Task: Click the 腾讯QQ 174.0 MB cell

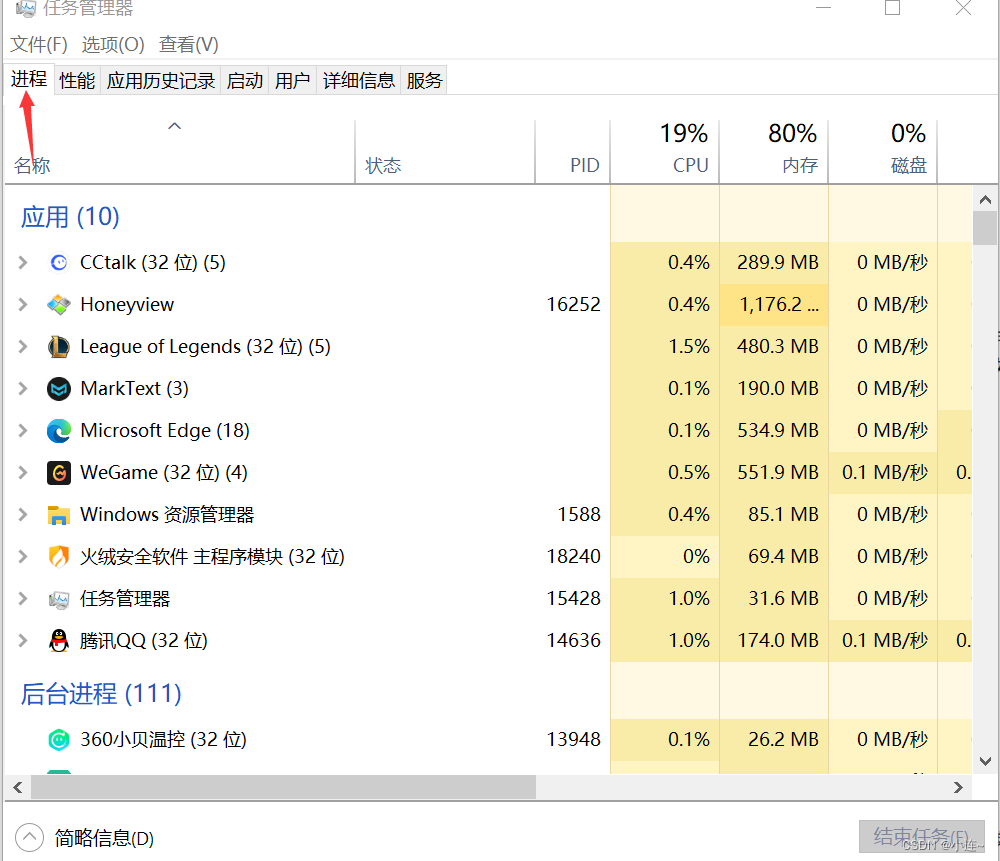Action: [774, 641]
